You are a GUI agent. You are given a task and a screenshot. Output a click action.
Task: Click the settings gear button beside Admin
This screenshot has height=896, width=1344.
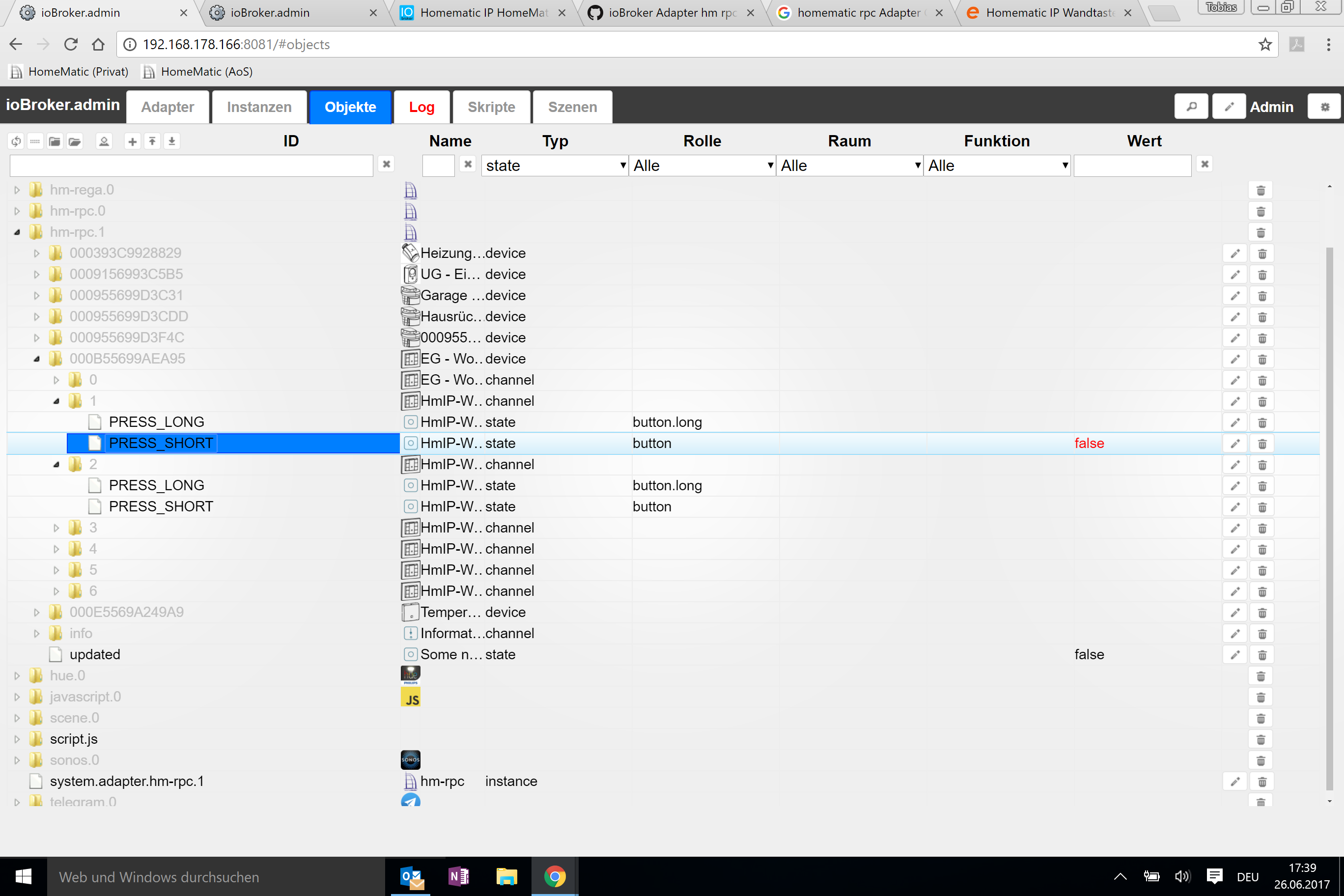[x=1324, y=107]
